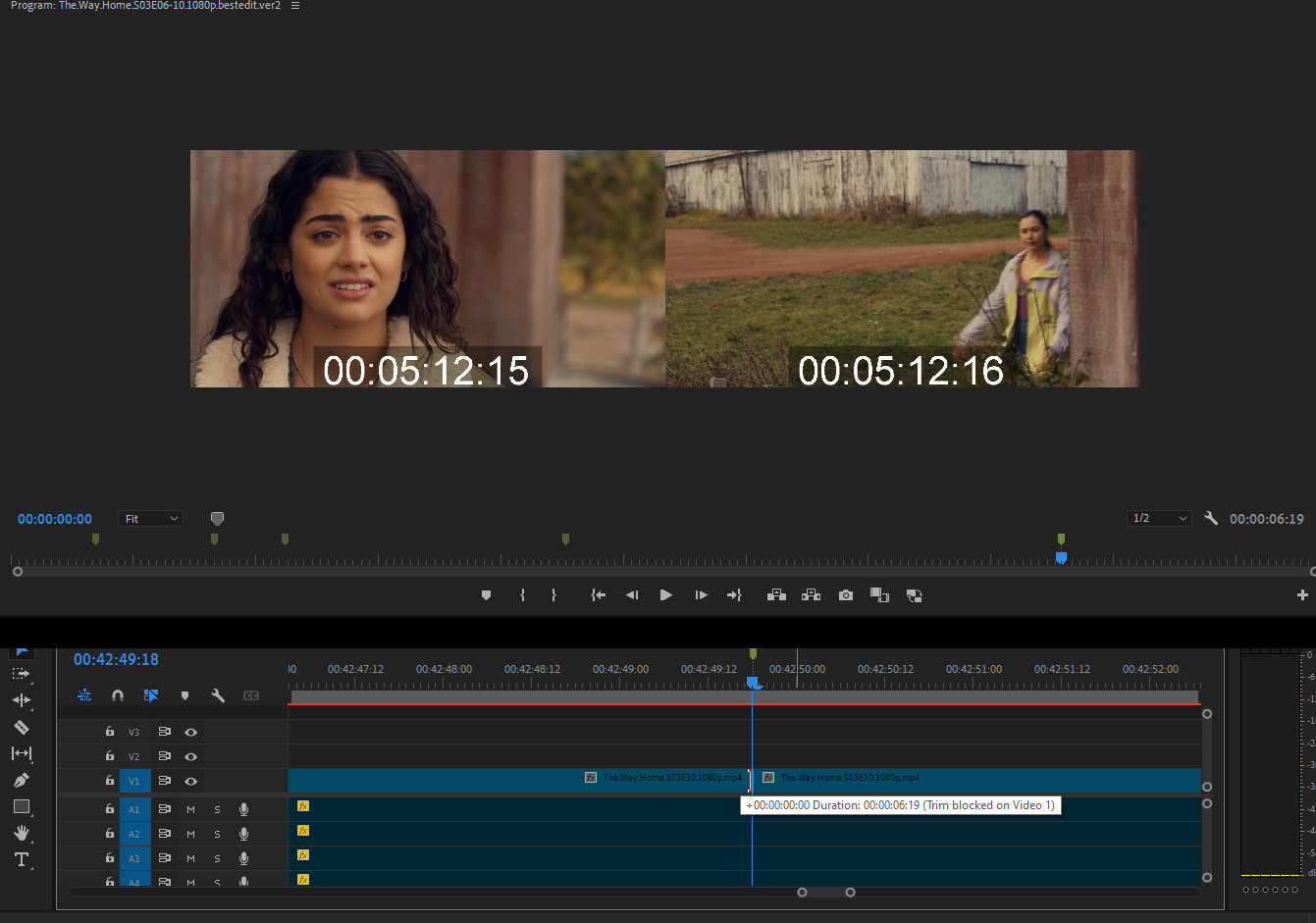Click the timeline blue playhead handle
The height and width of the screenshot is (923, 1316).
click(753, 682)
